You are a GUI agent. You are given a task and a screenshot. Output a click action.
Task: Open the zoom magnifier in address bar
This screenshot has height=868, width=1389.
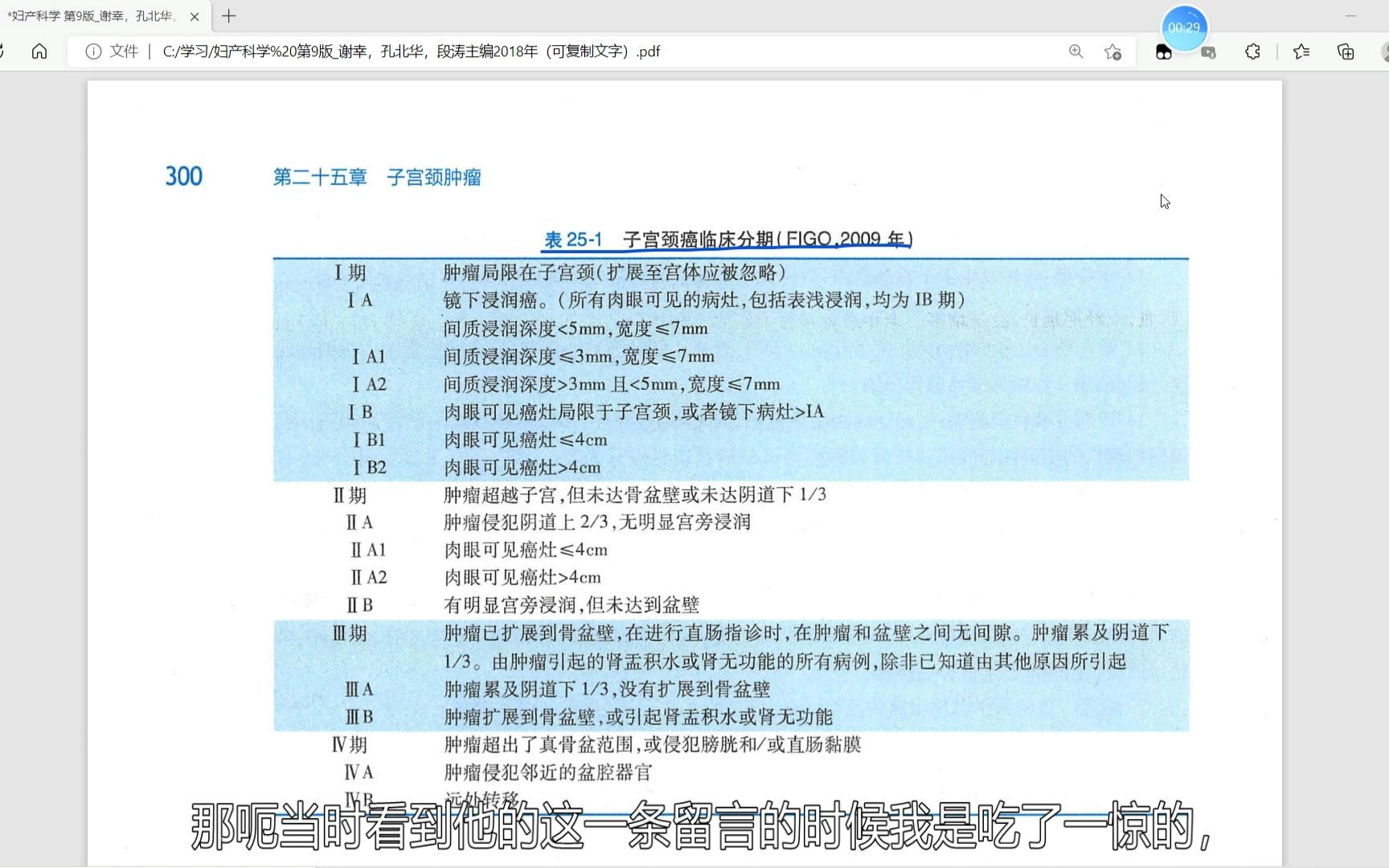[x=1076, y=51]
